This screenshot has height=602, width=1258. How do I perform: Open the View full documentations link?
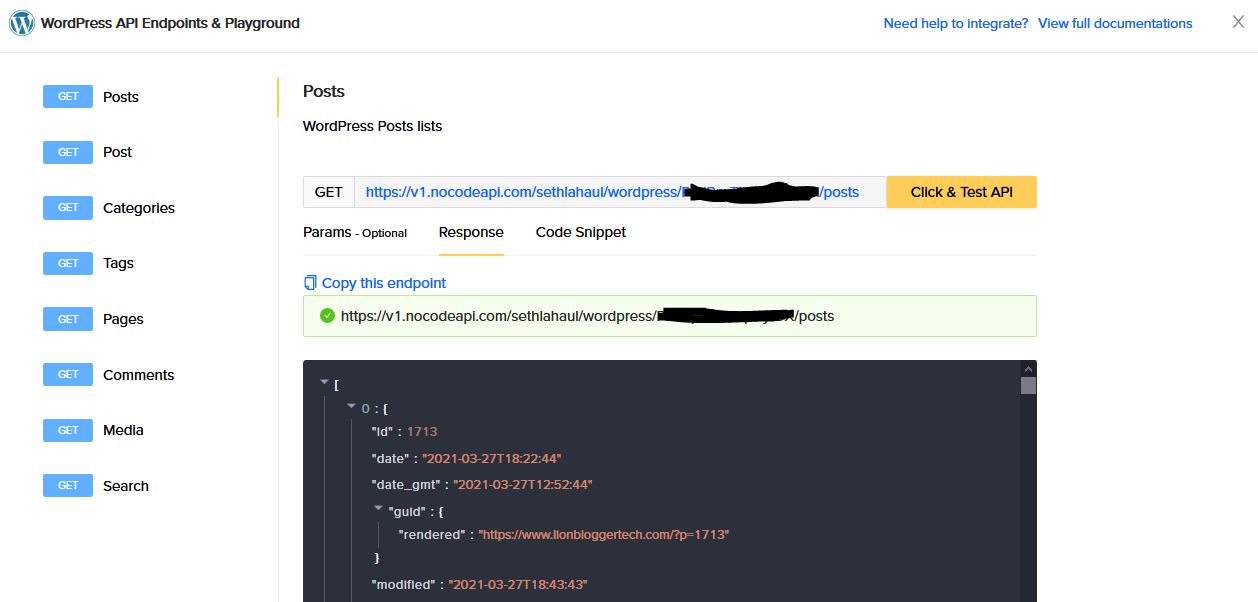click(1115, 23)
